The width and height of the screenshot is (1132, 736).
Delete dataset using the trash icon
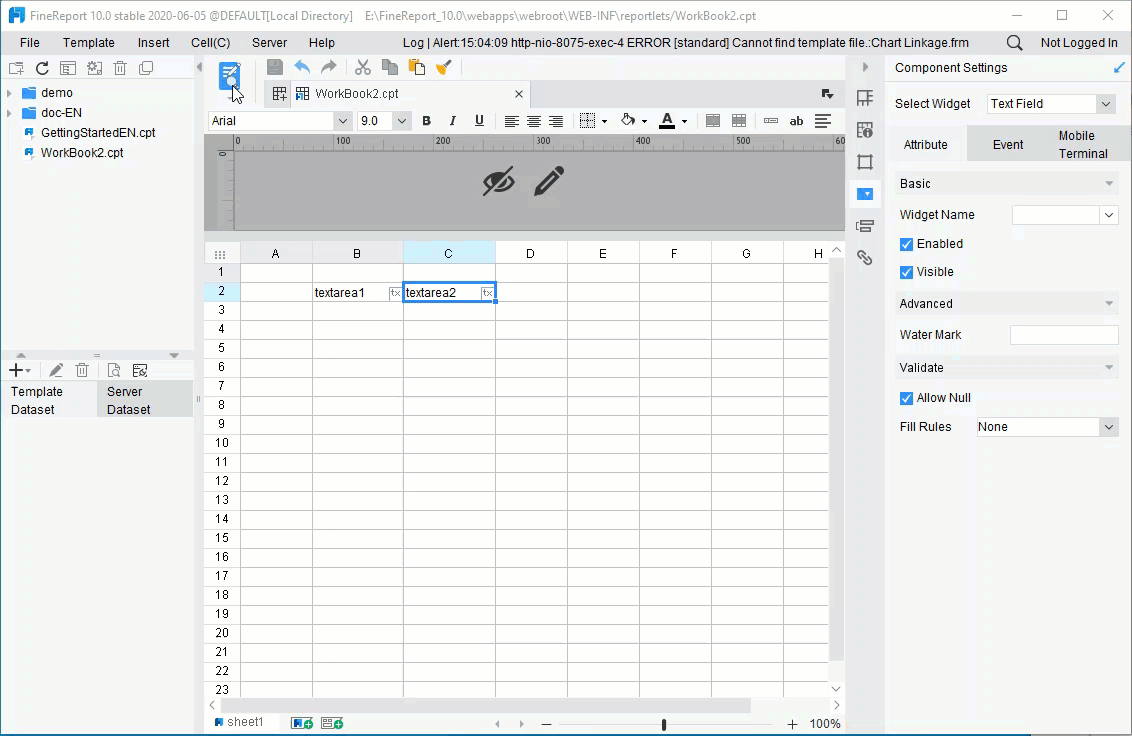(82, 369)
